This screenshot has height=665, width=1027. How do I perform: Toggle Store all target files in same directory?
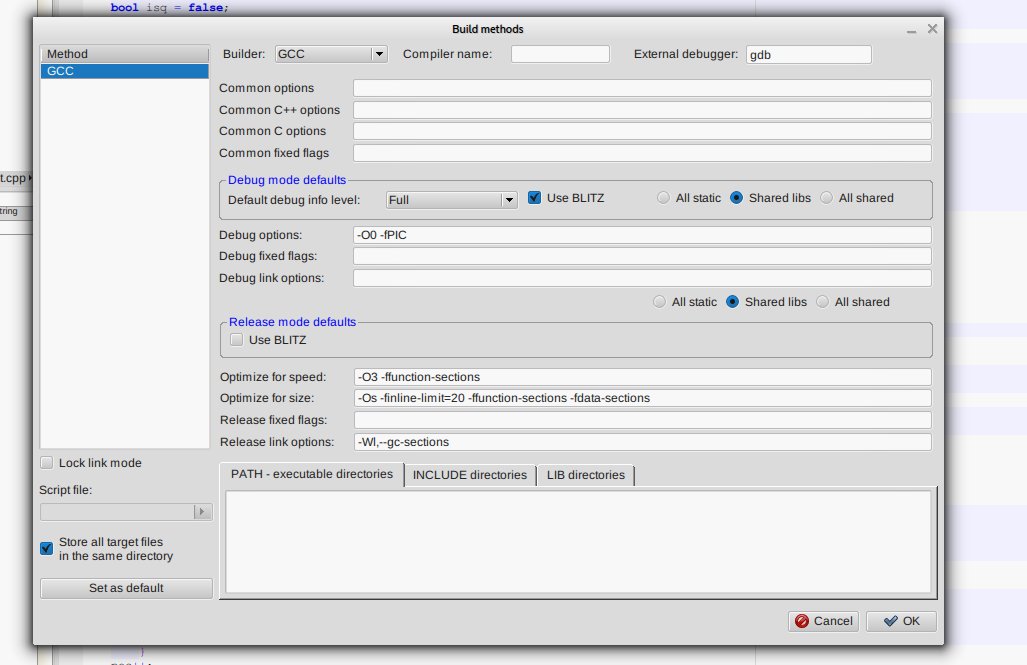[x=47, y=548]
